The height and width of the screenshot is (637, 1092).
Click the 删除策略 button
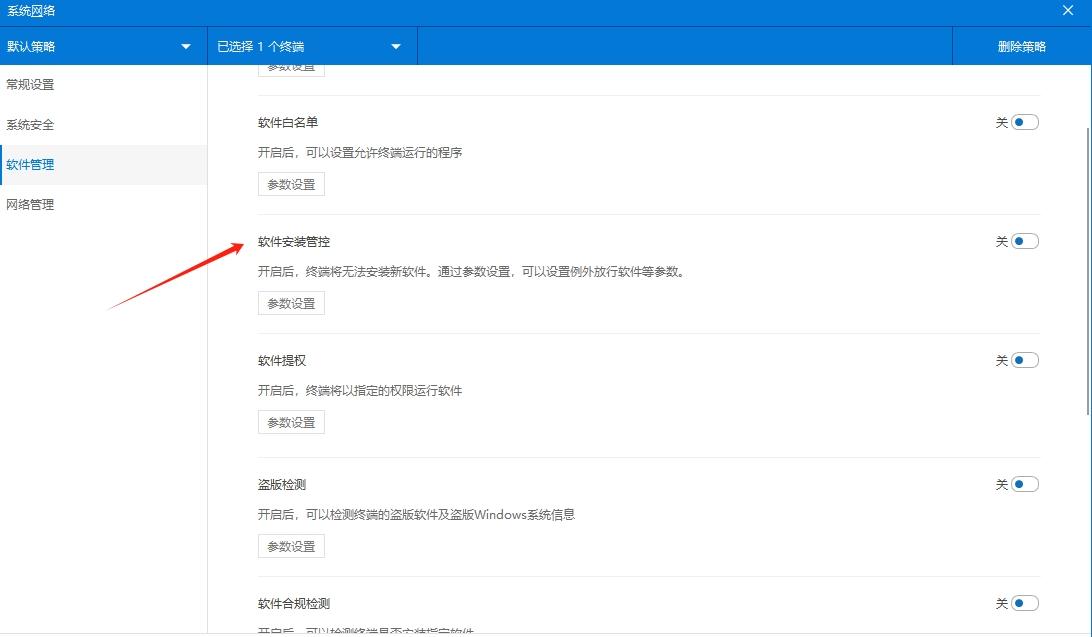tap(1021, 46)
